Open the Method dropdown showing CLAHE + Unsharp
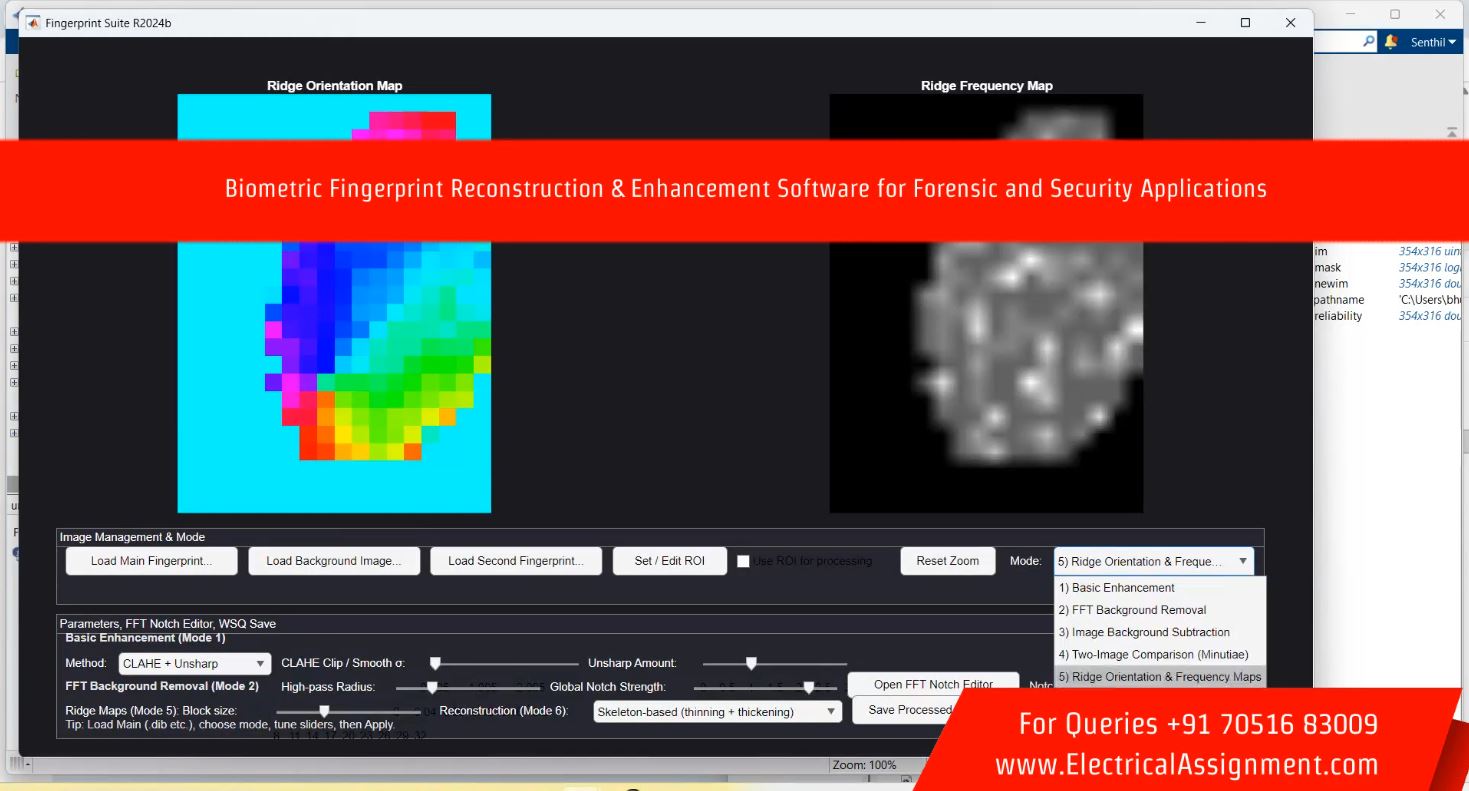Image resolution: width=1469 pixels, height=791 pixels. (x=195, y=663)
